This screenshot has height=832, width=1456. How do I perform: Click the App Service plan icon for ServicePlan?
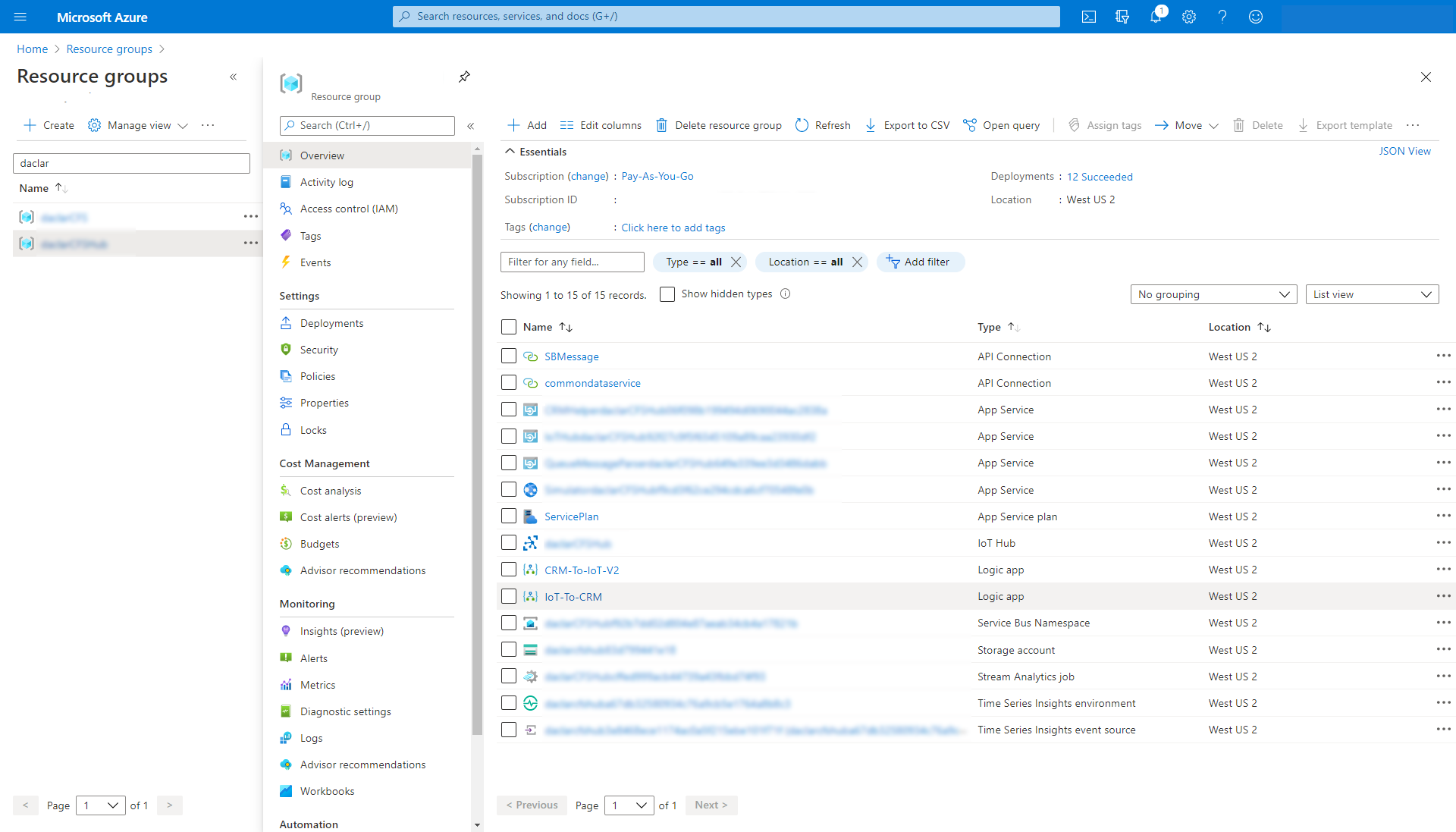(529, 516)
